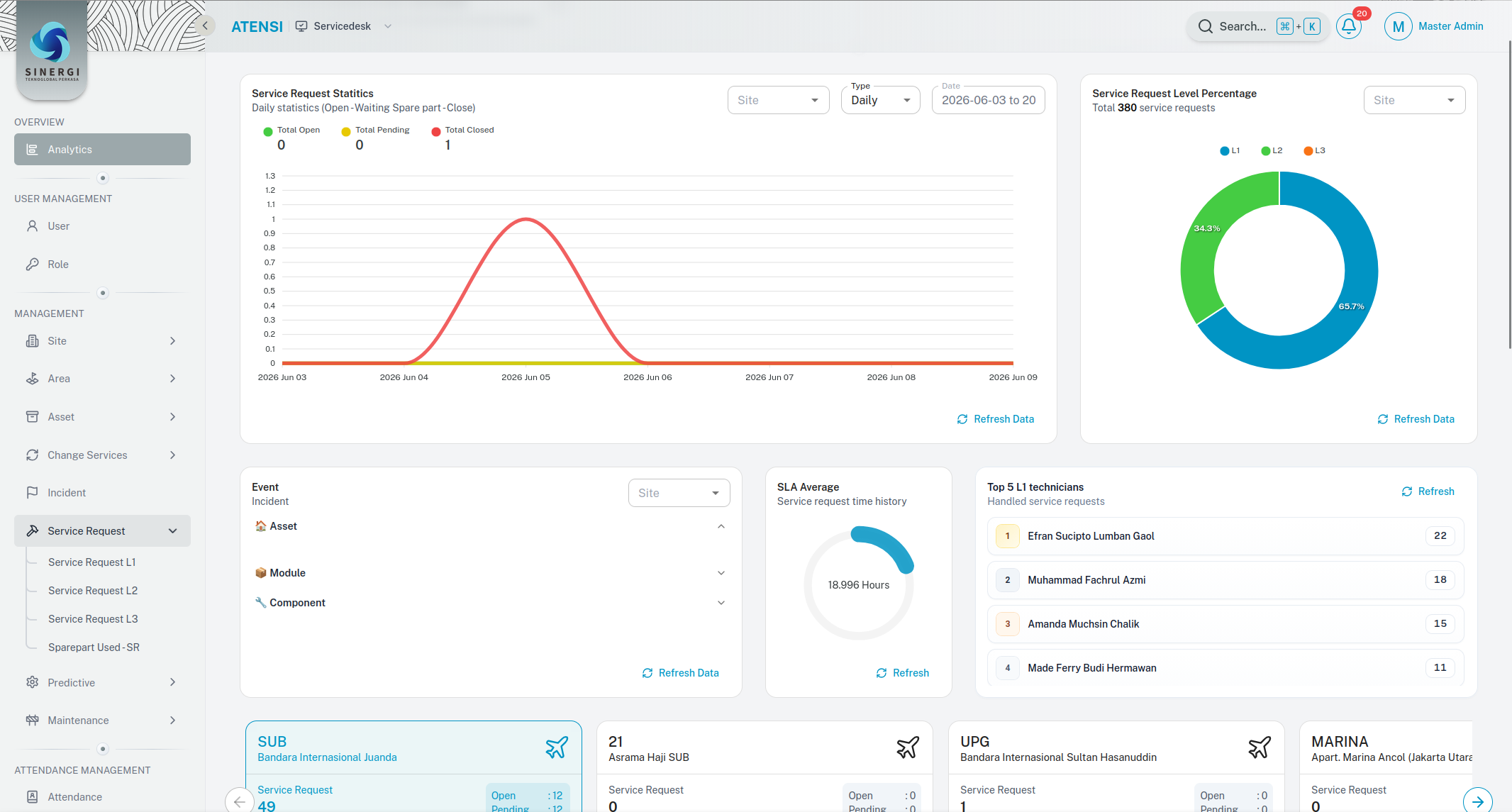
Task: Select Analytics in the sidebar
Action: pyautogui.click(x=102, y=150)
